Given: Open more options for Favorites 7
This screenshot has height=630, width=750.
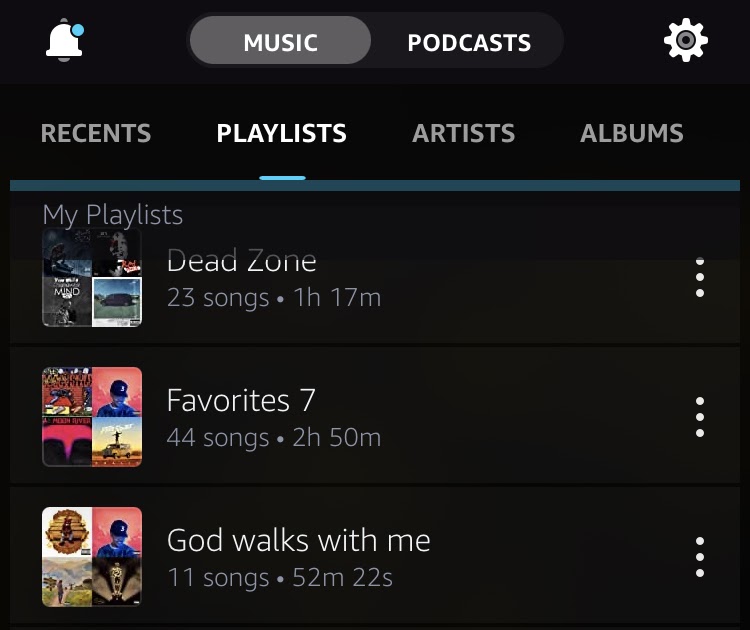Looking at the screenshot, I should tap(700, 416).
